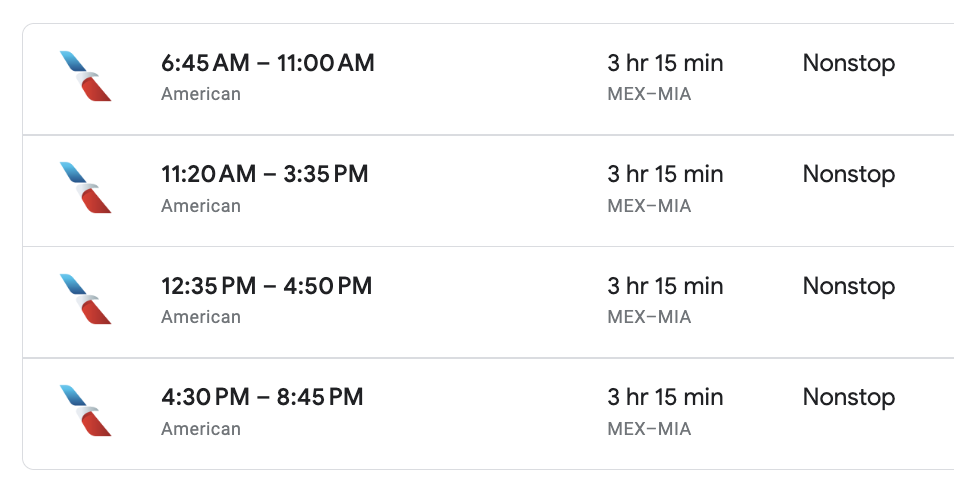954x492 pixels.
Task: Click the American carrier name under 11:20 AM
Action: (201, 206)
